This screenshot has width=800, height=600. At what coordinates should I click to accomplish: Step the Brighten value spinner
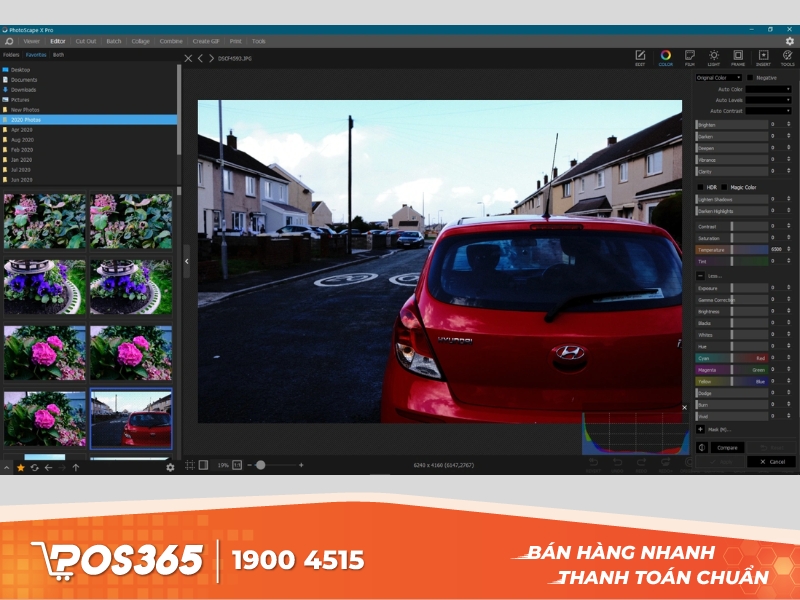tap(788, 124)
